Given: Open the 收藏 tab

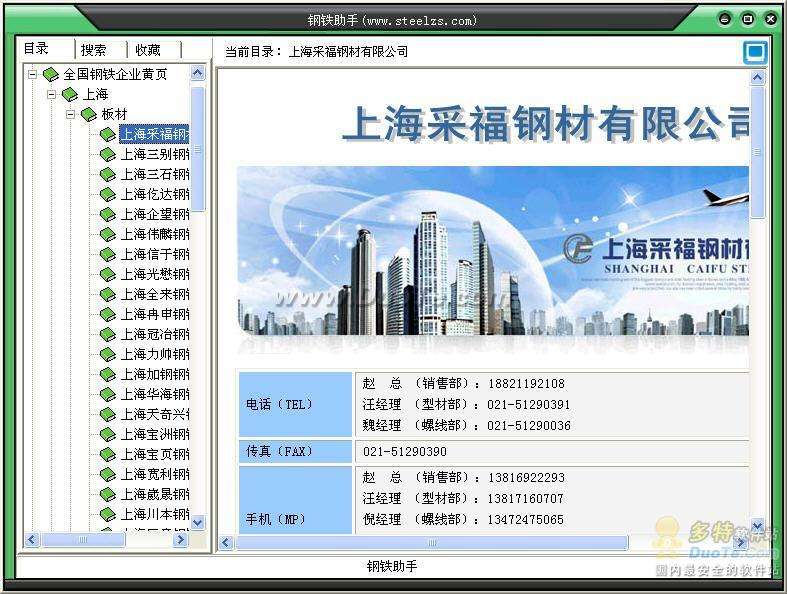Looking at the screenshot, I should click(148, 50).
